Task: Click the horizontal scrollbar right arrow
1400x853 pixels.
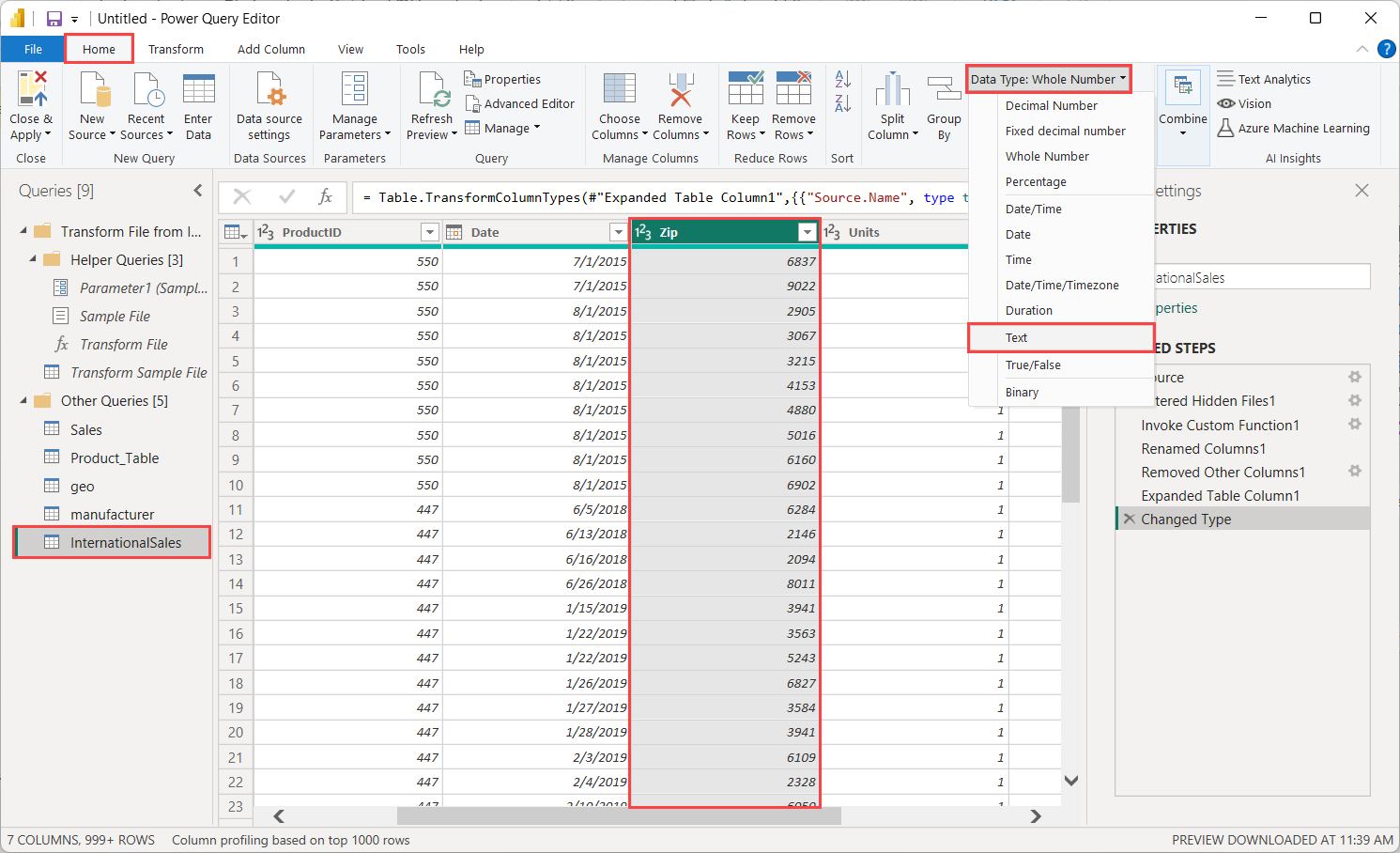Action: pyautogui.click(x=1035, y=816)
